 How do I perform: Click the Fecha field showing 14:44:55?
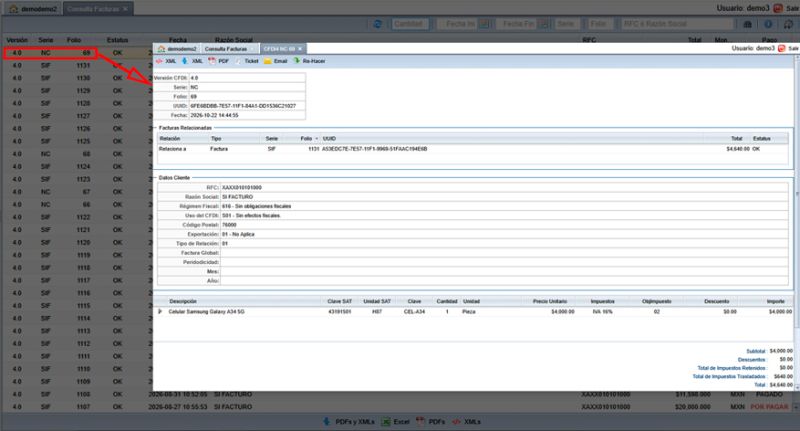pyautogui.click(x=247, y=115)
